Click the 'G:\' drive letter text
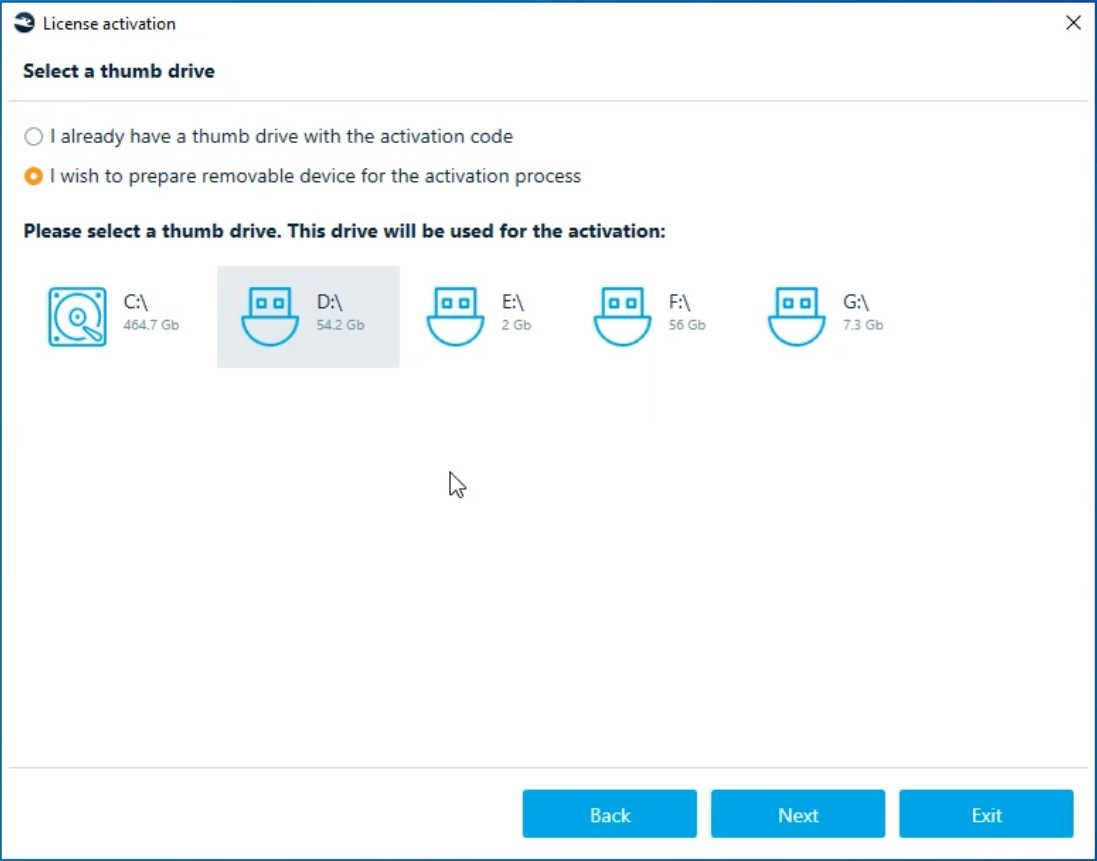The height and width of the screenshot is (861, 1097). tap(856, 302)
